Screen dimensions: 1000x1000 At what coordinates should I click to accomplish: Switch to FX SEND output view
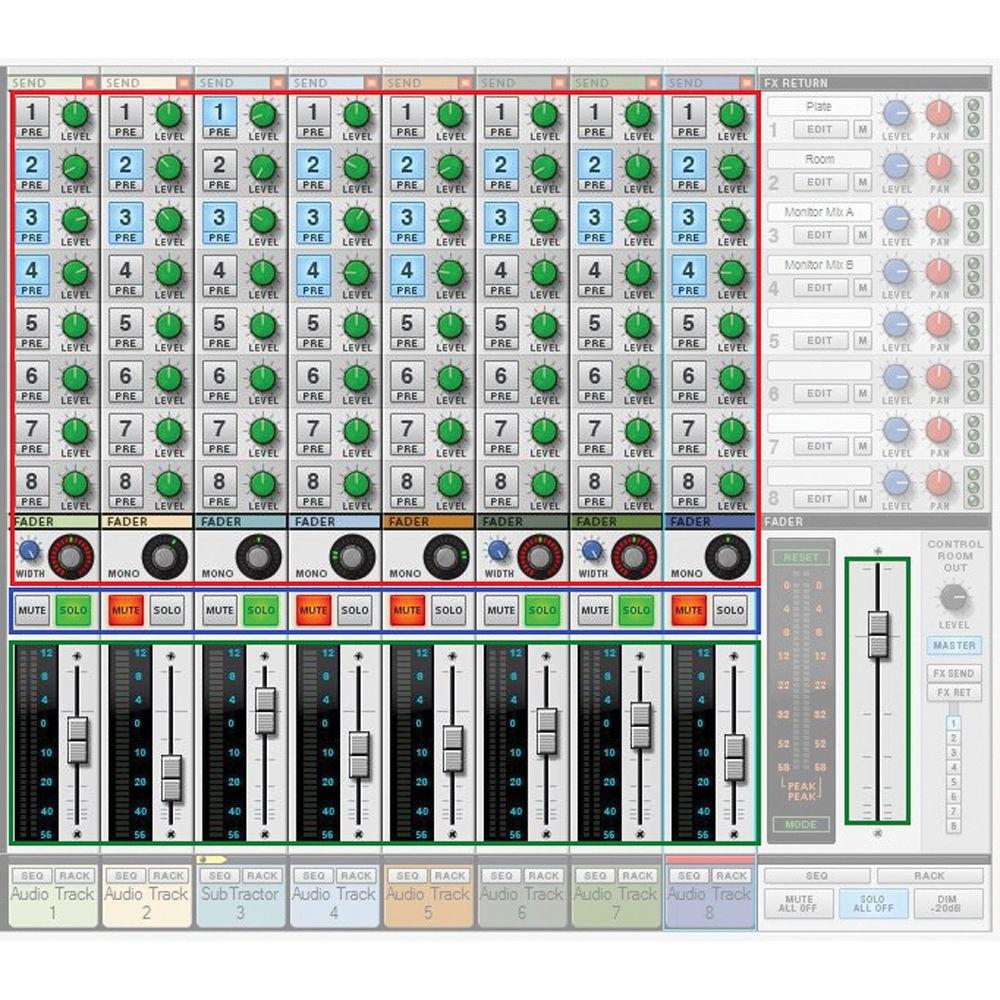[x=954, y=673]
